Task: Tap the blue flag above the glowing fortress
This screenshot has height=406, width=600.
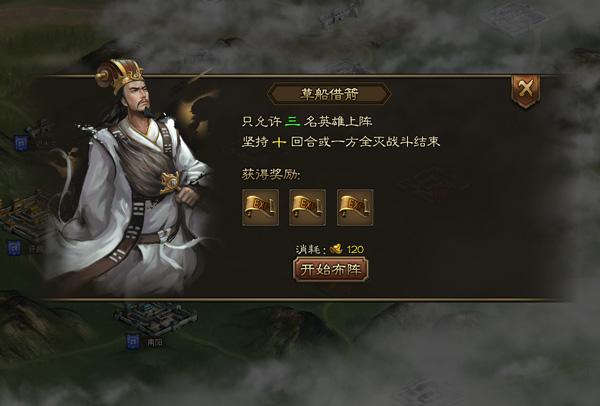Action: coord(21,143)
